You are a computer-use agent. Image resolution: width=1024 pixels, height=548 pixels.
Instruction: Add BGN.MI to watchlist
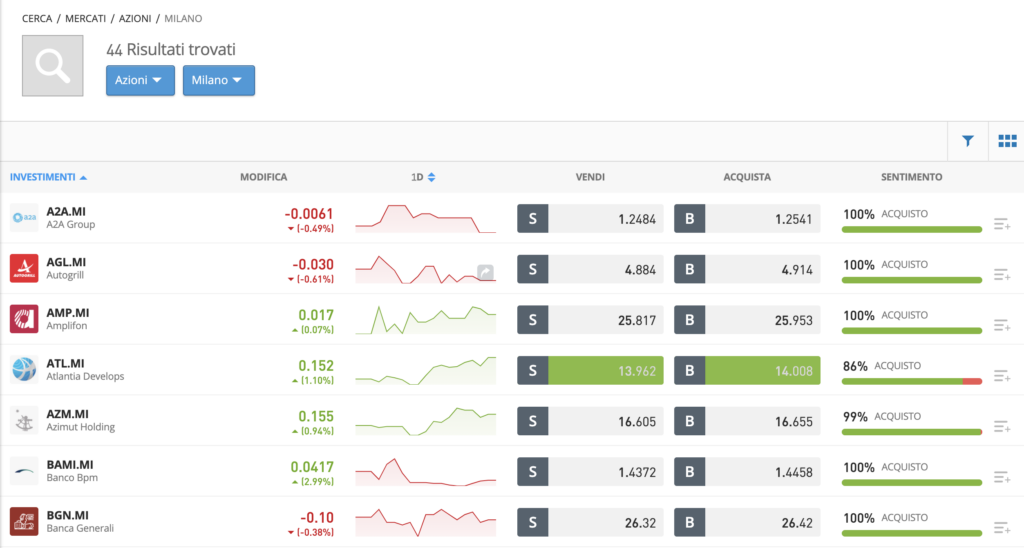[1002, 528]
